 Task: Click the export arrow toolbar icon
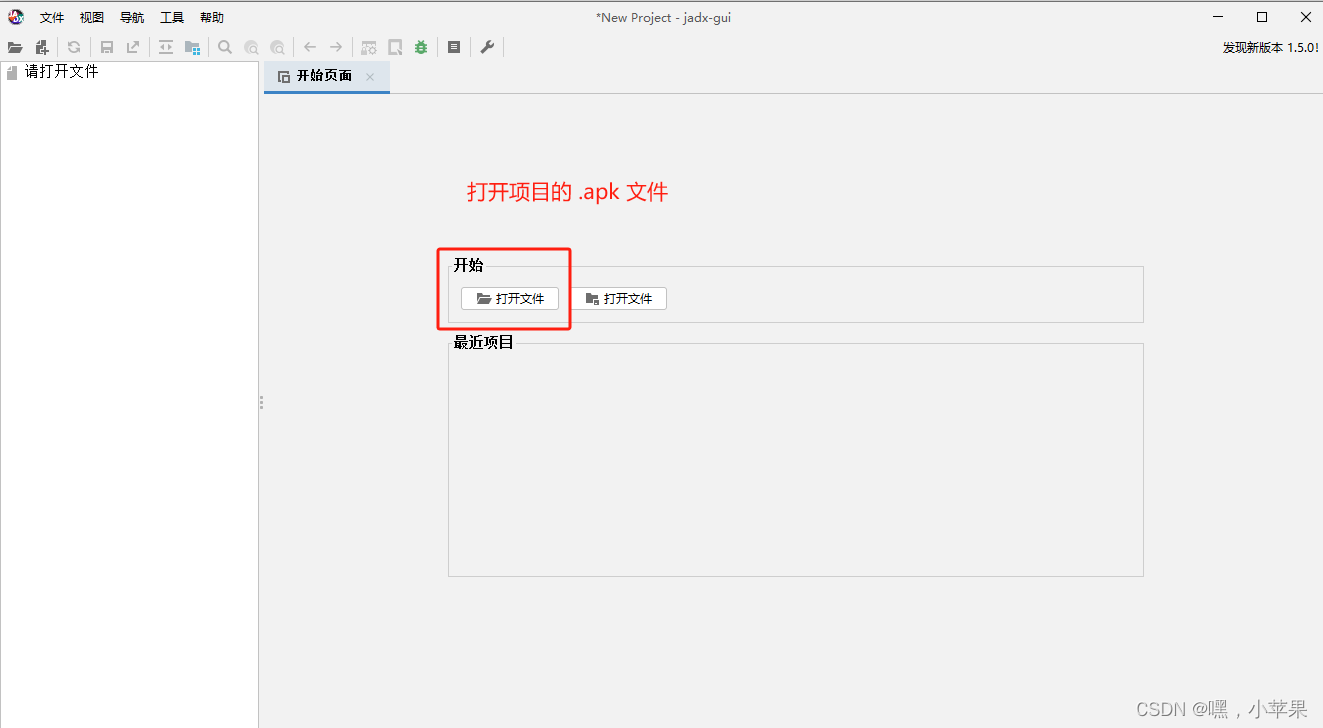133,47
